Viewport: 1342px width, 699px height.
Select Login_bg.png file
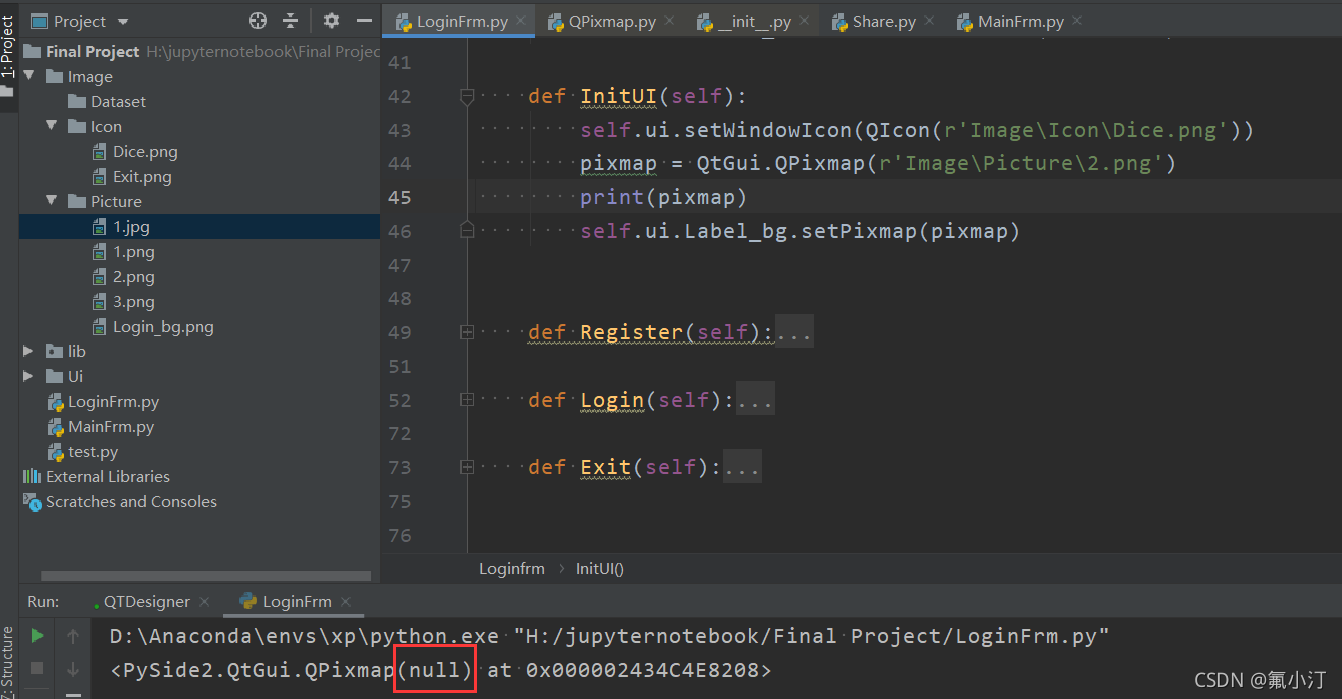[x=152, y=327]
